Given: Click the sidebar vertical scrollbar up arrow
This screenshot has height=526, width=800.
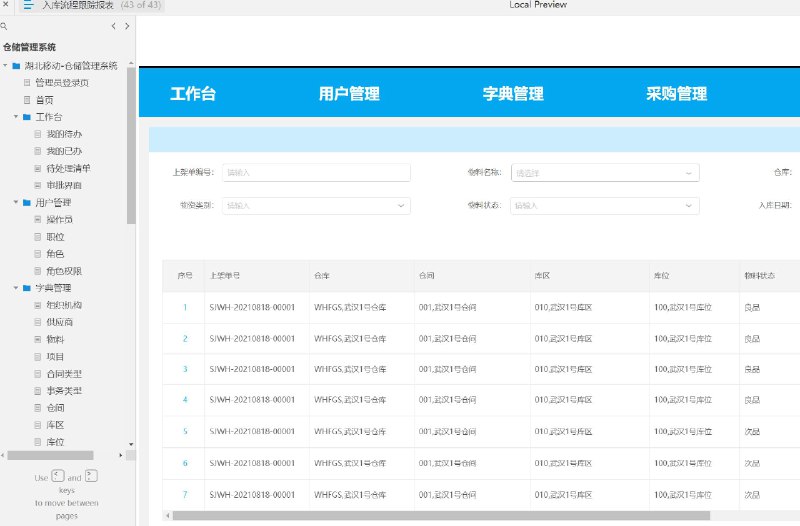Looking at the screenshot, I should [x=131, y=63].
